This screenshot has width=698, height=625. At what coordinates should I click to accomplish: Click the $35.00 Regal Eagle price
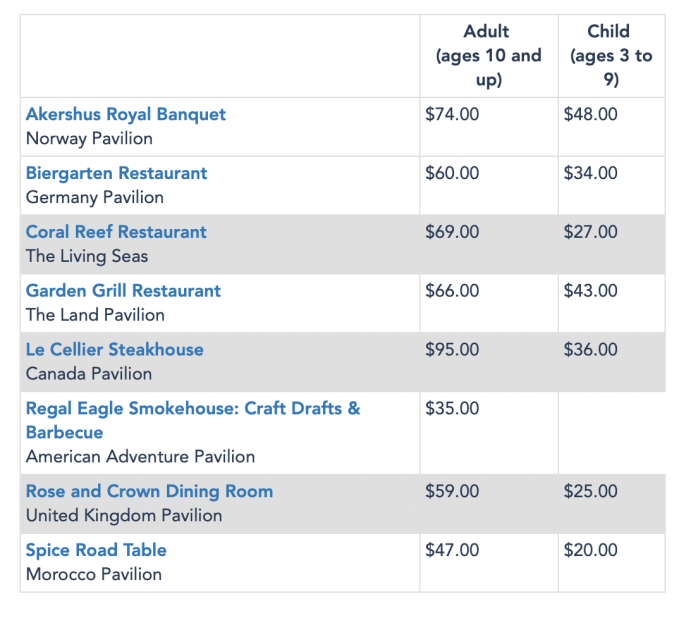pos(452,408)
